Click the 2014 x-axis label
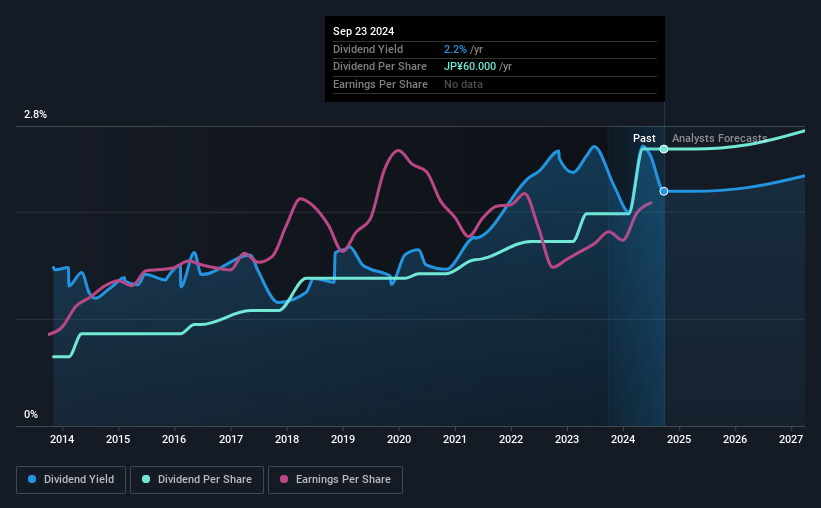821x508 pixels. pos(62,439)
